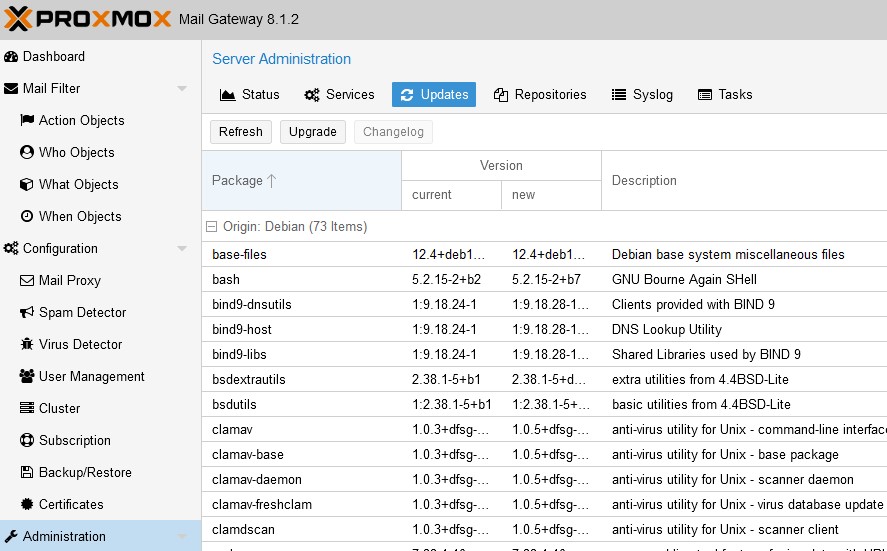Click the Description column header
The height and width of the screenshot is (551, 887).
coord(744,180)
